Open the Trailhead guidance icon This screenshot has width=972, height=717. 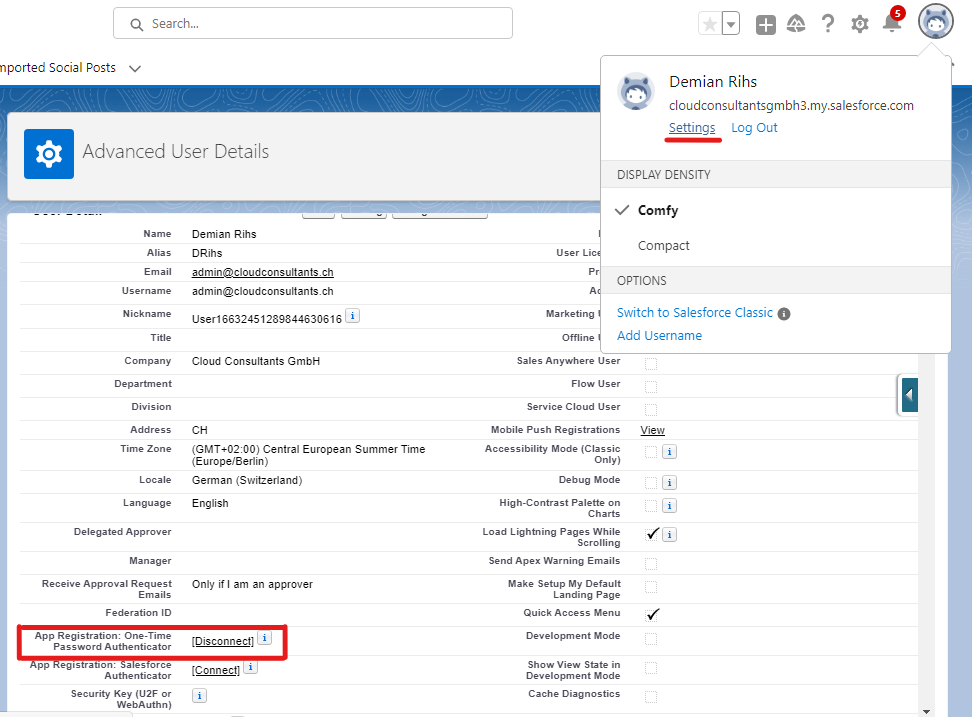tap(796, 25)
